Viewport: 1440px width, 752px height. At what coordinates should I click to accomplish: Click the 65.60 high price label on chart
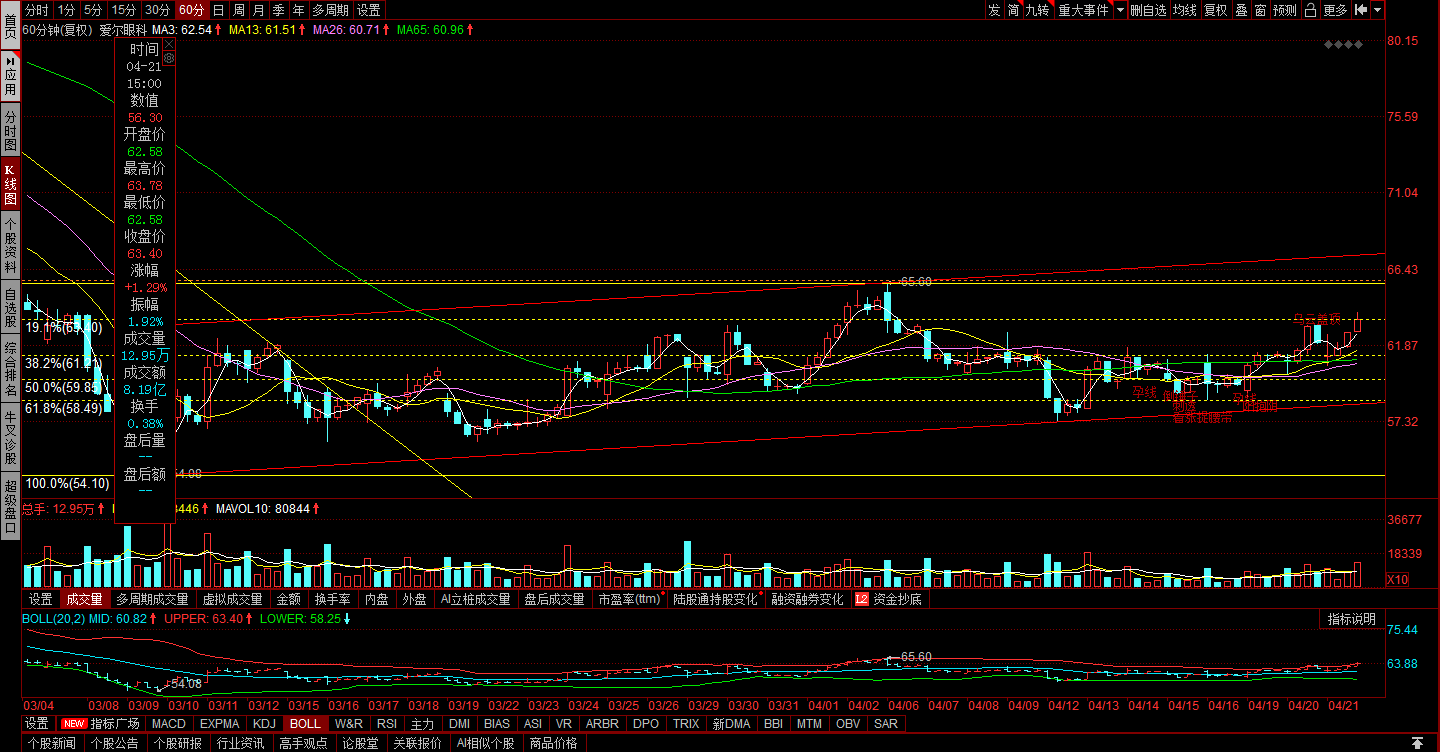[916, 282]
